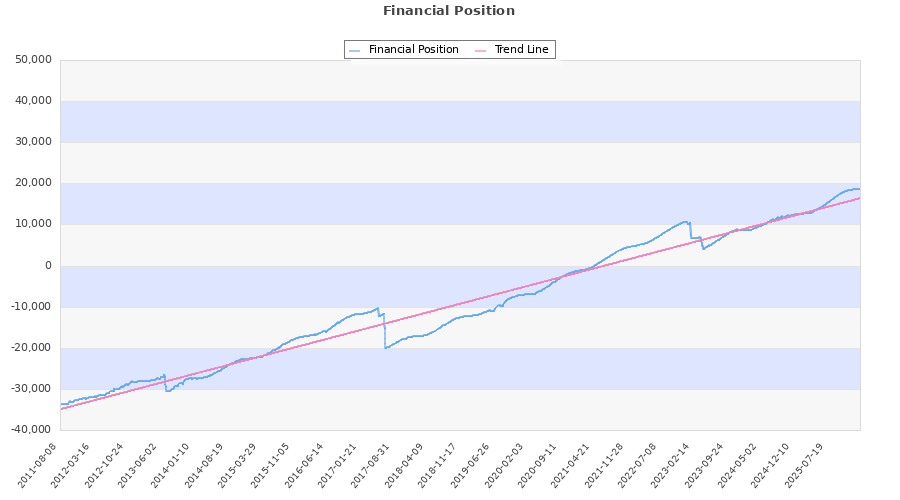Click the 50,000 y-axis label
900x500 pixels.
click(34, 60)
